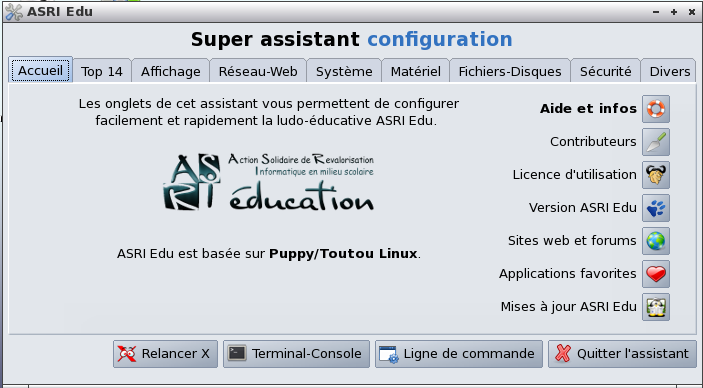Click the 'Sites web et forums' label
Viewport: 703px width, 388px height.
tap(572, 241)
